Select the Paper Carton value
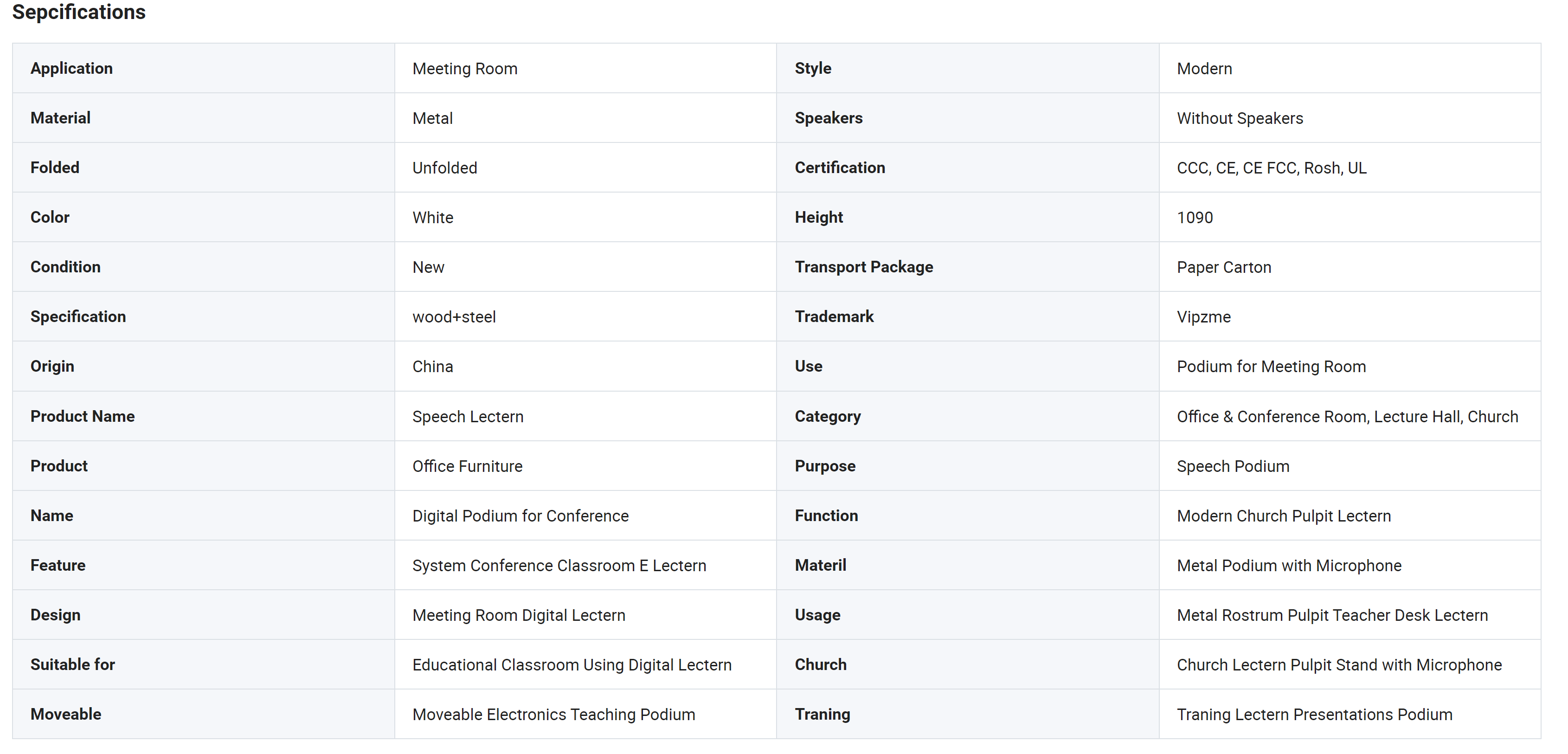 point(1224,267)
